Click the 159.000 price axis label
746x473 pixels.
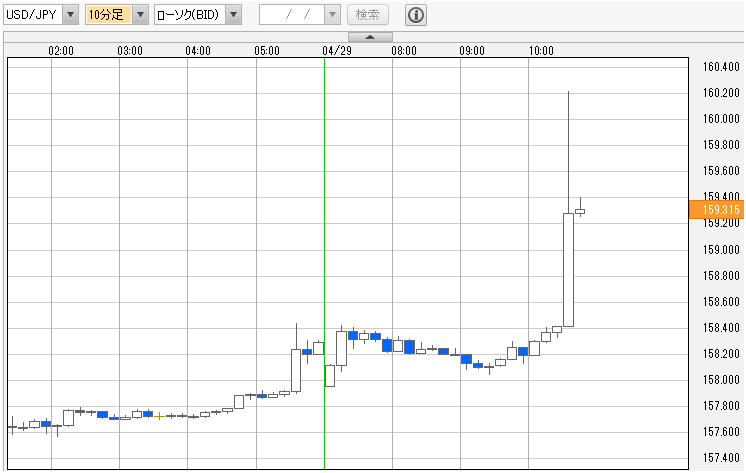(x=721, y=249)
